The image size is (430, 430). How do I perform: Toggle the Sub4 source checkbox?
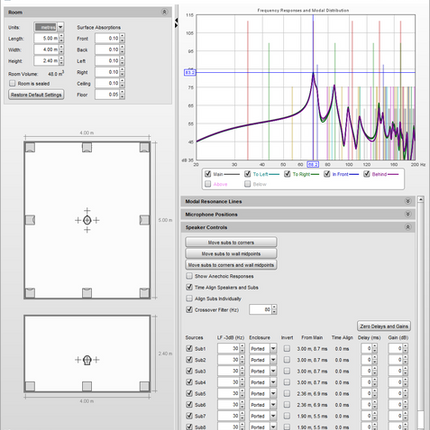pos(189,382)
